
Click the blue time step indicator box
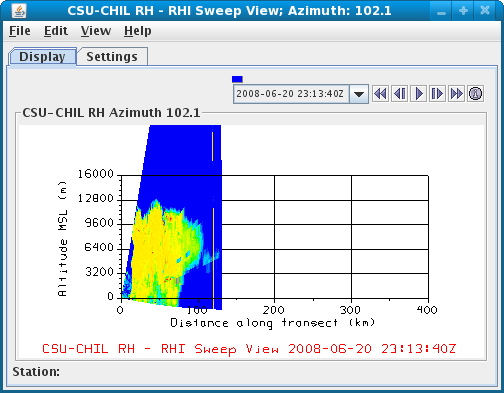point(237,79)
